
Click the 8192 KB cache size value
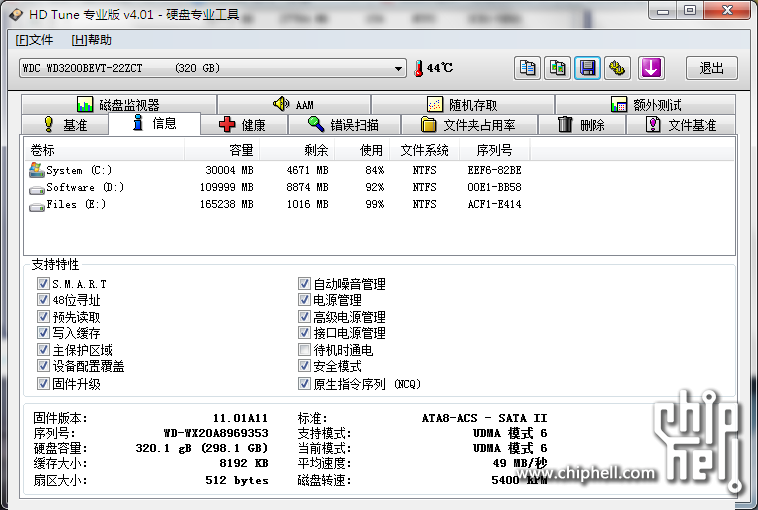coord(244,463)
